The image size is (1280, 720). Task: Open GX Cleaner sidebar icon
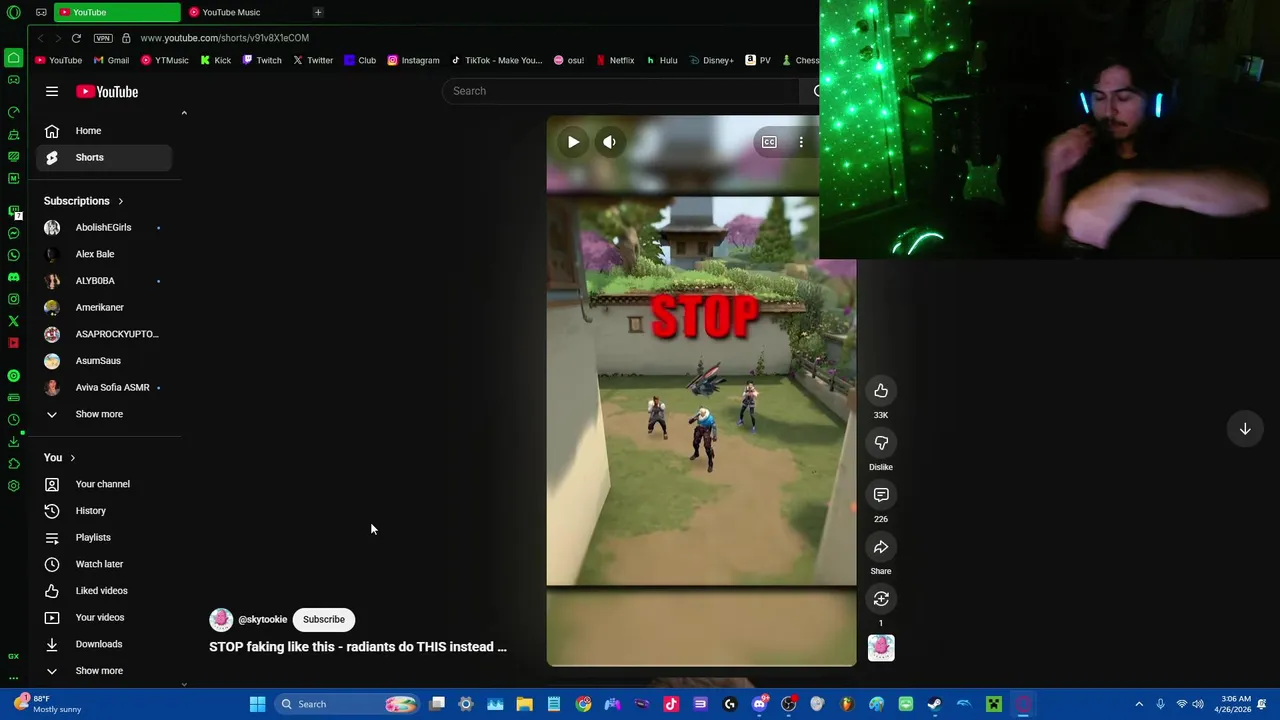(13, 134)
